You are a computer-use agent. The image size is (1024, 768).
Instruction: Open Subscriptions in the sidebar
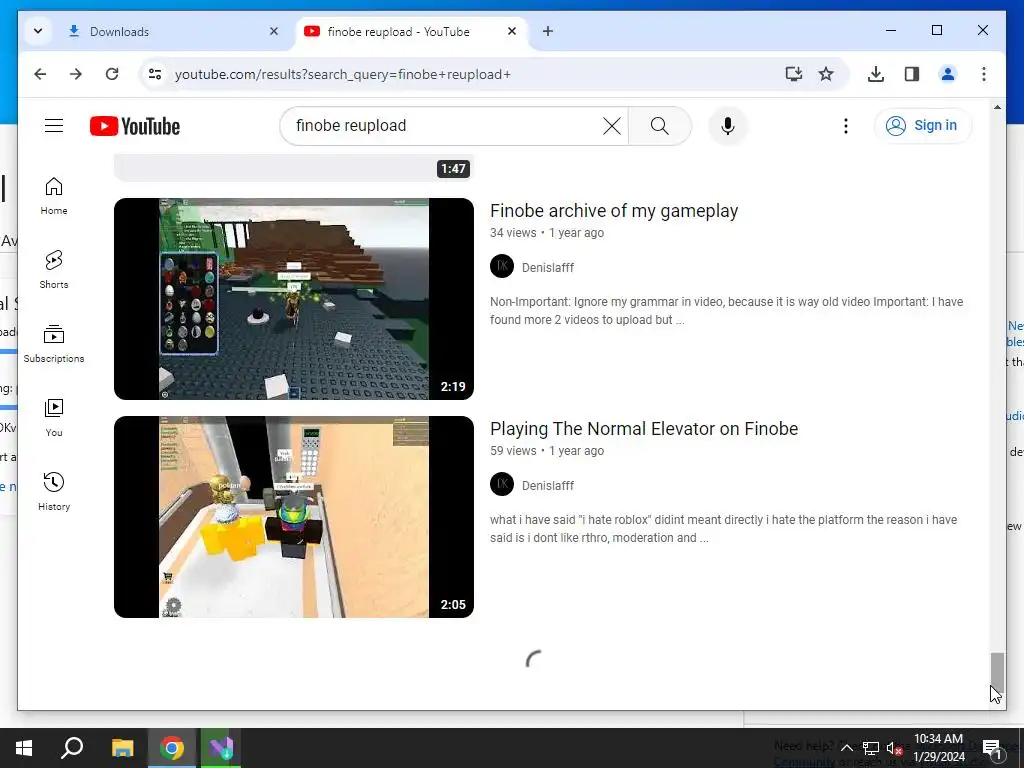click(x=54, y=344)
